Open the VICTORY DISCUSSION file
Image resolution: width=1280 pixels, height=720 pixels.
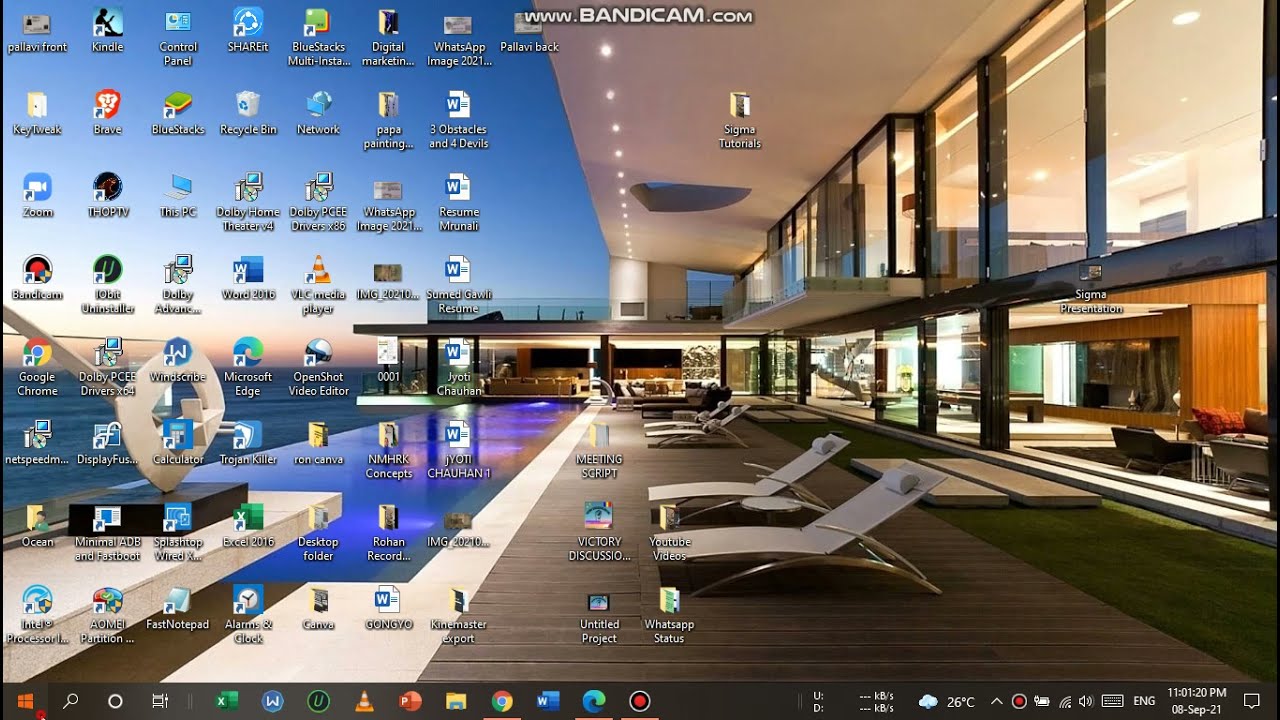[x=599, y=532]
